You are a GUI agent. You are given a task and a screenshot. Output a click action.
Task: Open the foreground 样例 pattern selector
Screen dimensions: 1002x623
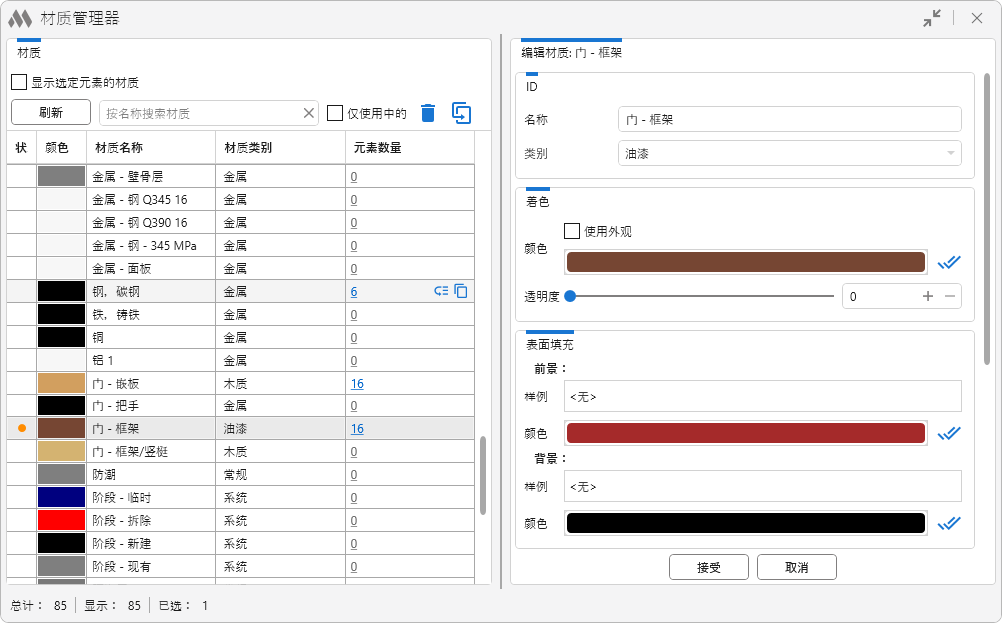[x=762, y=396]
